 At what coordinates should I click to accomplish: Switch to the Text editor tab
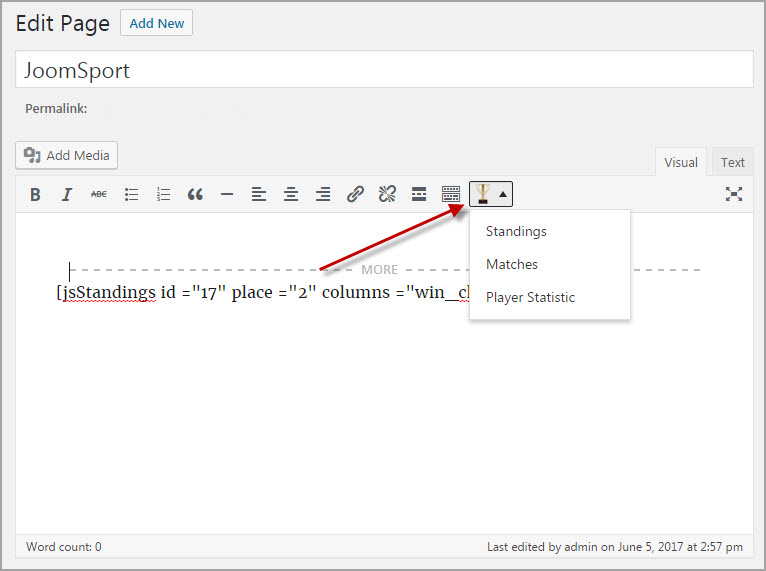coord(732,162)
